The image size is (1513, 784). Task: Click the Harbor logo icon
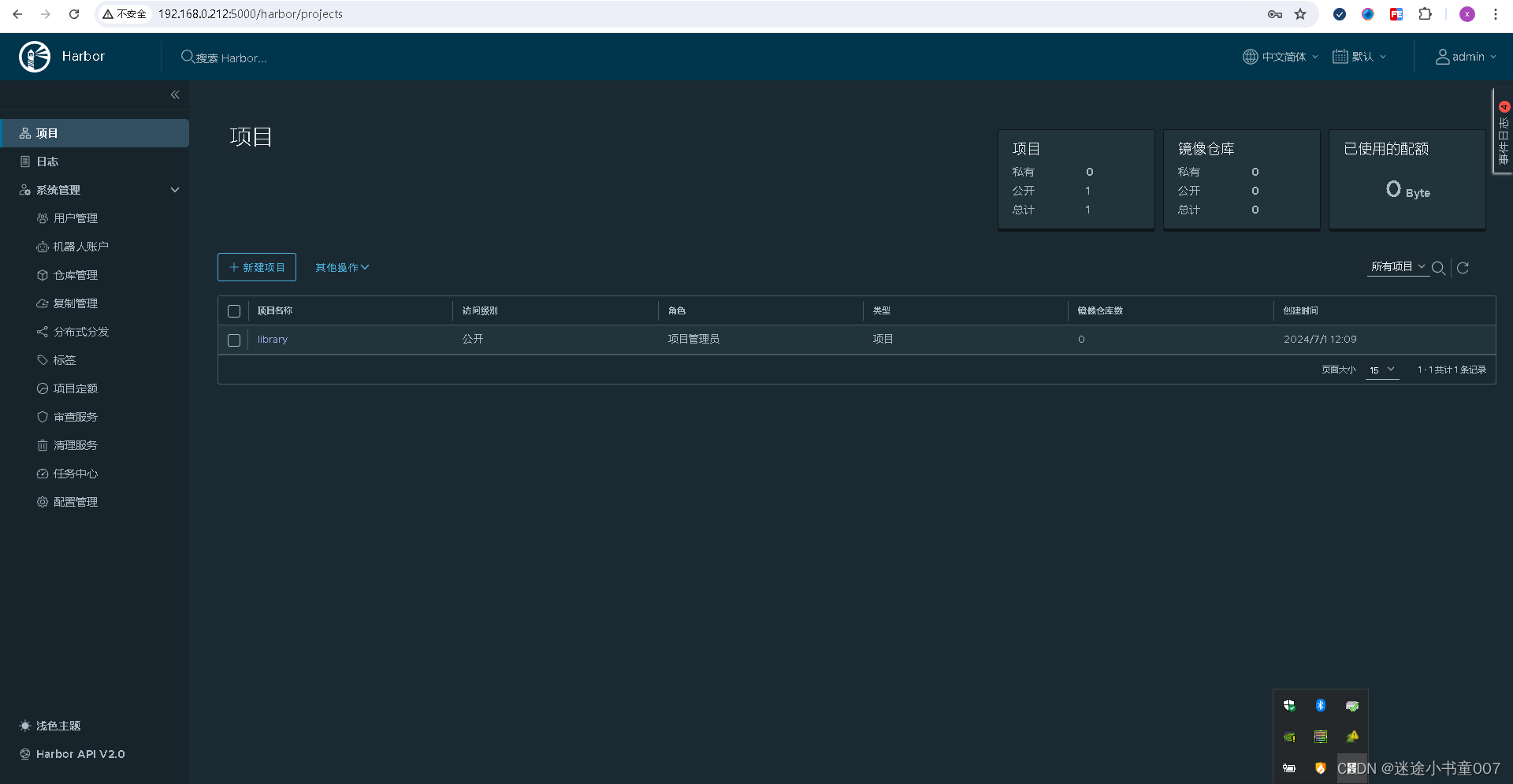35,57
